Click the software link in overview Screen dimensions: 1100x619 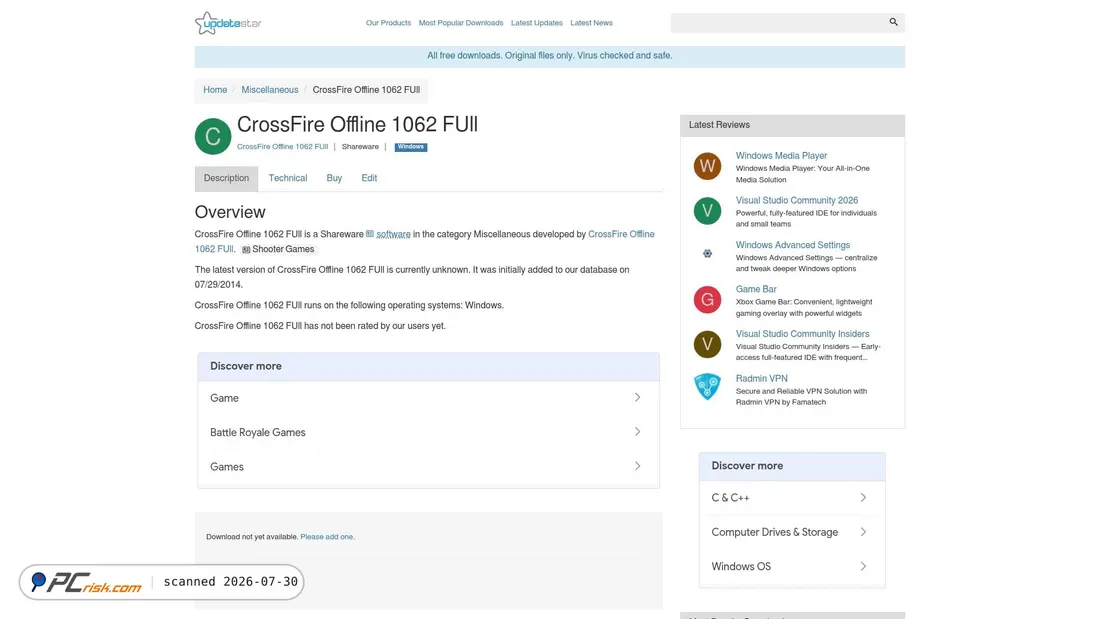[x=393, y=234]
